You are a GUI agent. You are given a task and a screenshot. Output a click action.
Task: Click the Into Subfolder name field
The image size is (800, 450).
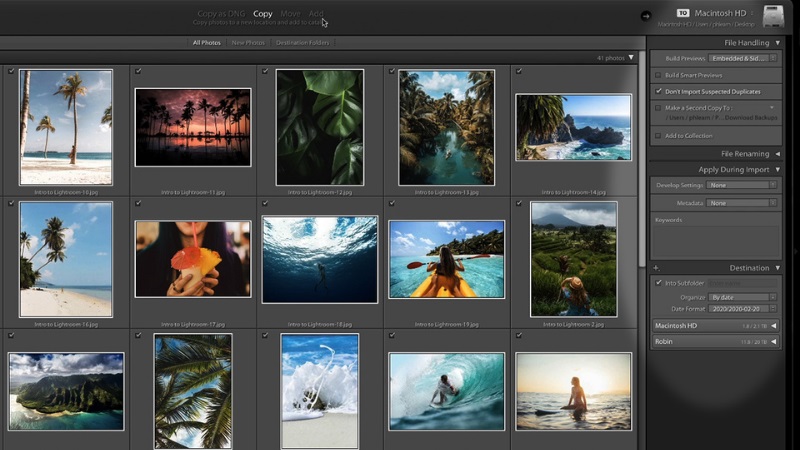click(742, 283)
